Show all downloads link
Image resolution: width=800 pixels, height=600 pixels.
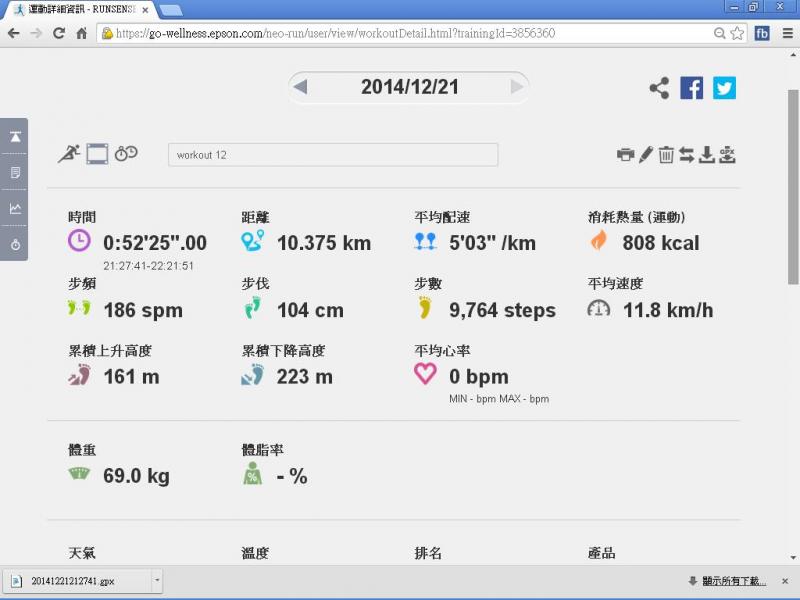tap(733, 581)
